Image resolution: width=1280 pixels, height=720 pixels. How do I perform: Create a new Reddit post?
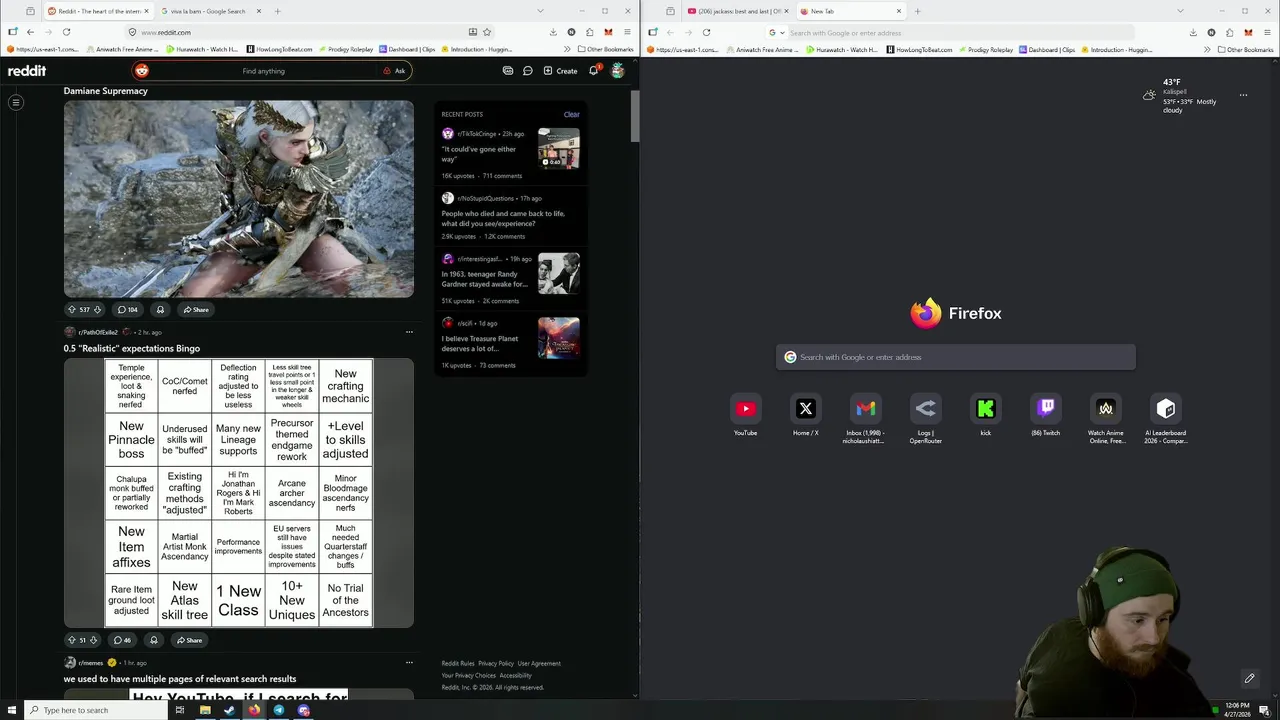pos(560,71)
